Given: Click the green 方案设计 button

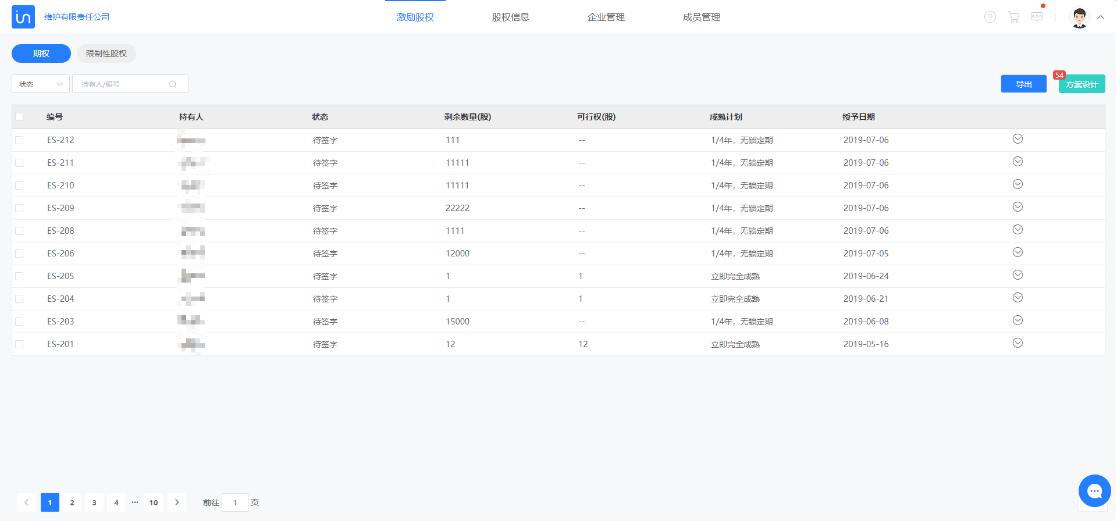Looking at the screenshot, I should [x=1082, y=84].
